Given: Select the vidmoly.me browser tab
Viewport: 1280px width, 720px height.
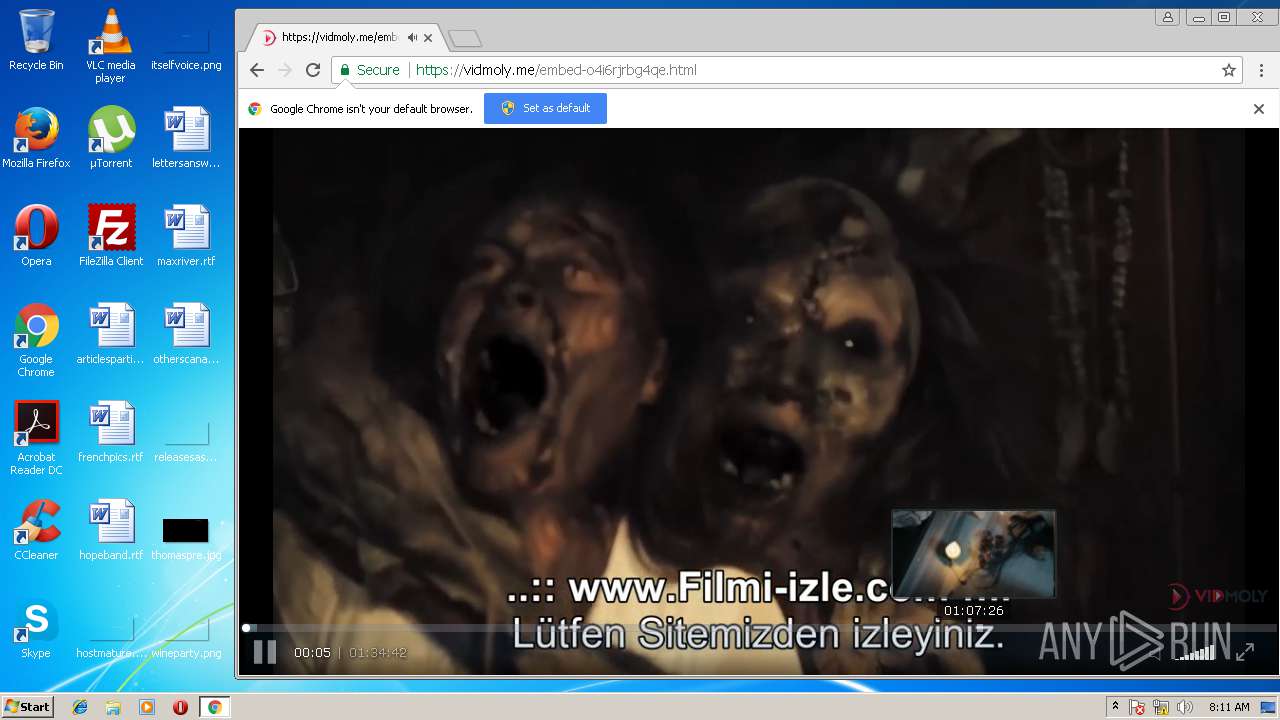Looking at the screenshot, I should [345, 38].
